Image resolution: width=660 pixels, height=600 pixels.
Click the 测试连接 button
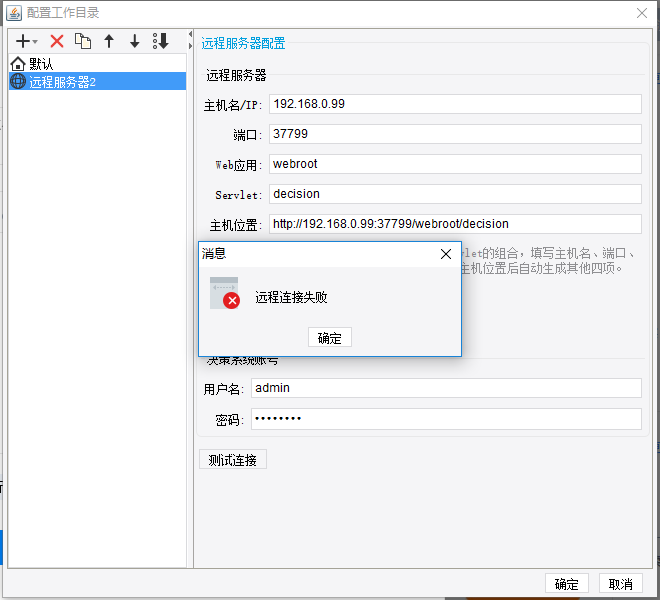pyautogui.click(x=233, y=459)
